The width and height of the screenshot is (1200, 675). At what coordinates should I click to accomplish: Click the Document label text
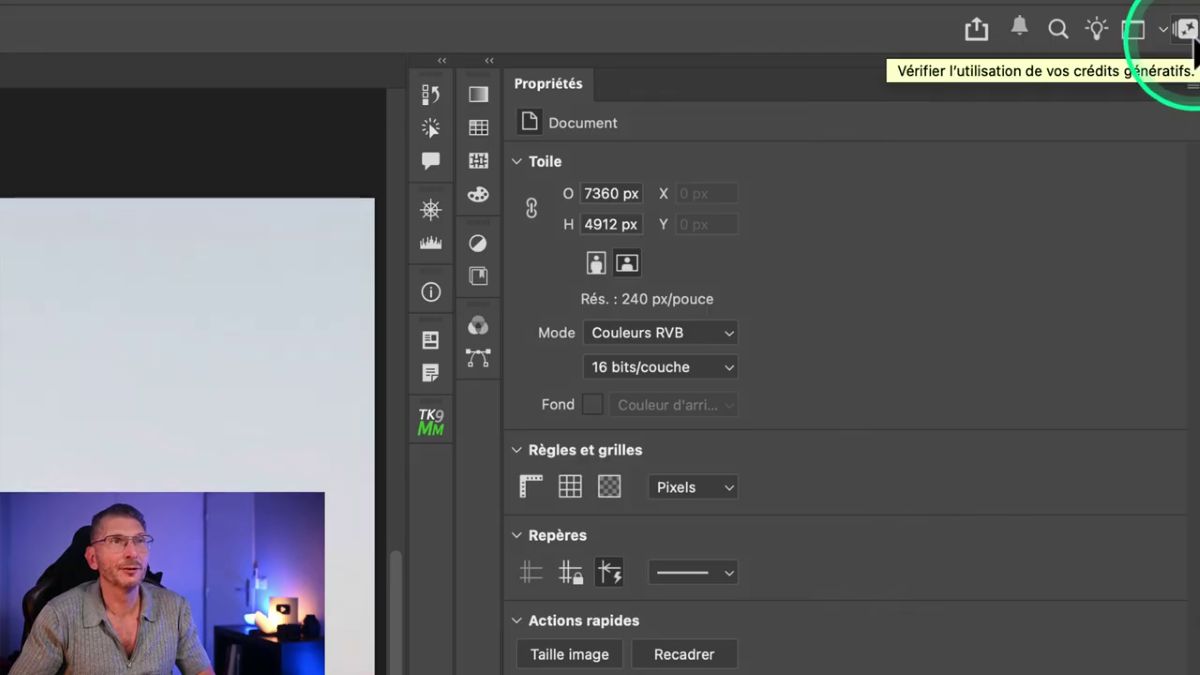pyautogui.click(x=583, y=123)
